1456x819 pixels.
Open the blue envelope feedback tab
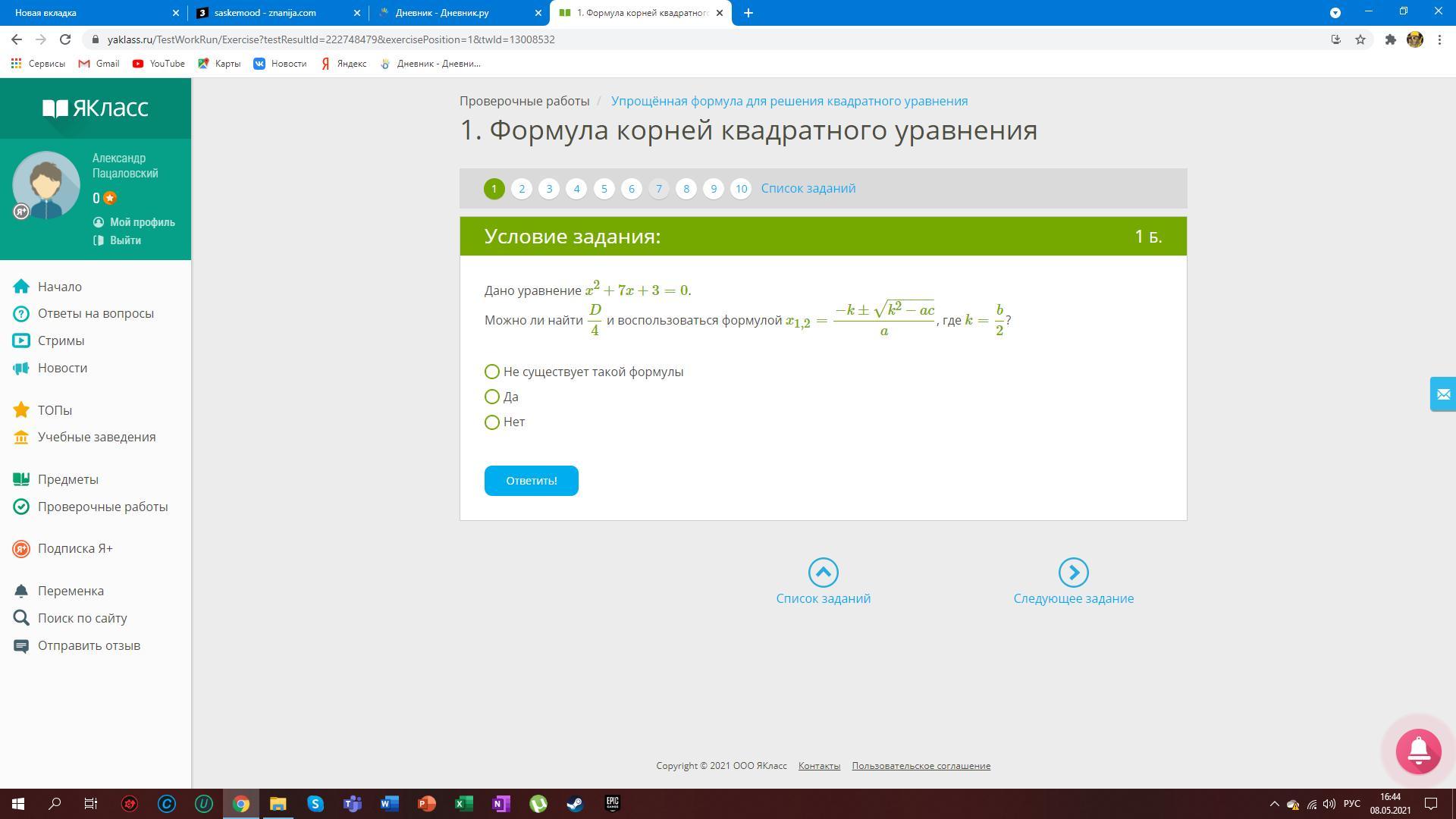1442,394
